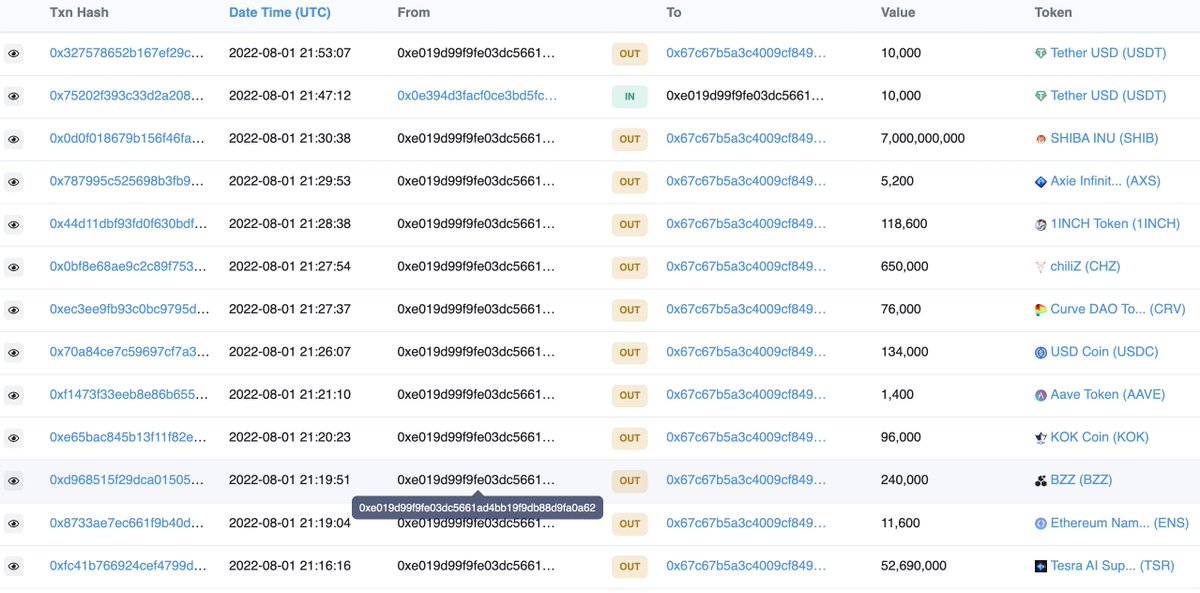Click eye icon for txn 0x0bf8e68ae9c2c89f753
This screenshot has width=1200, height=593.
(x=14, y=267)
